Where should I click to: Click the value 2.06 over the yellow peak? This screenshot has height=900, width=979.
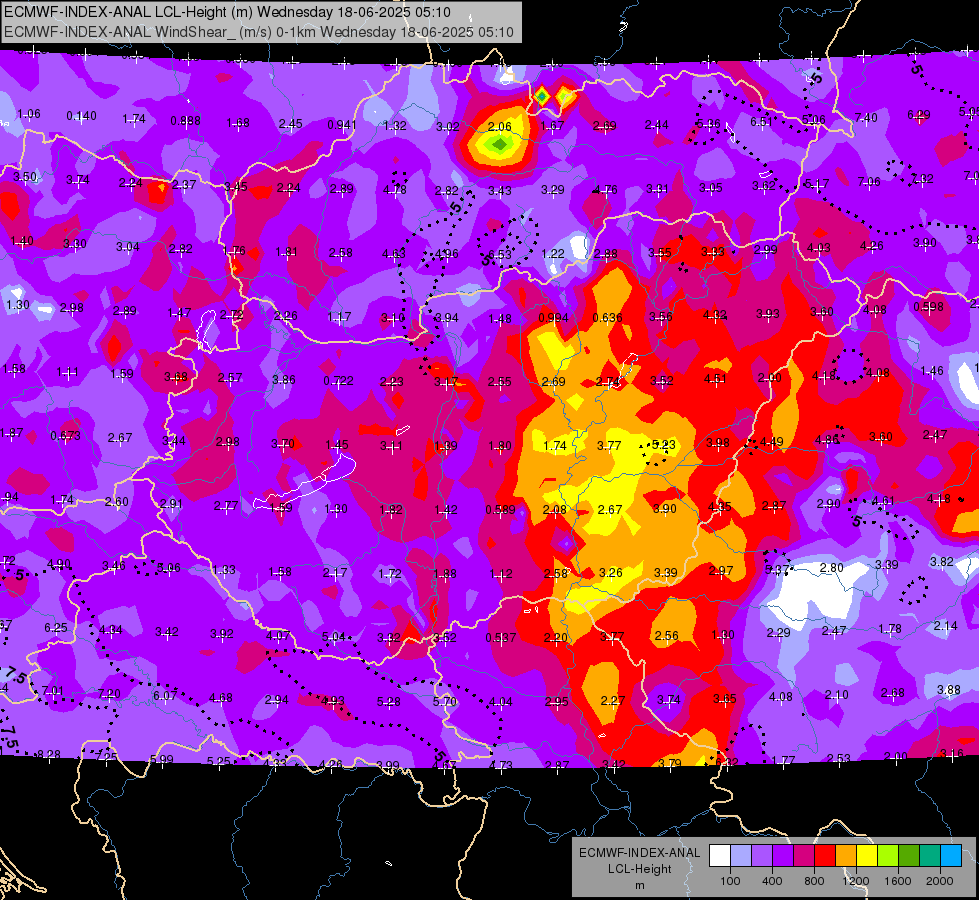[x=499, y=126]
